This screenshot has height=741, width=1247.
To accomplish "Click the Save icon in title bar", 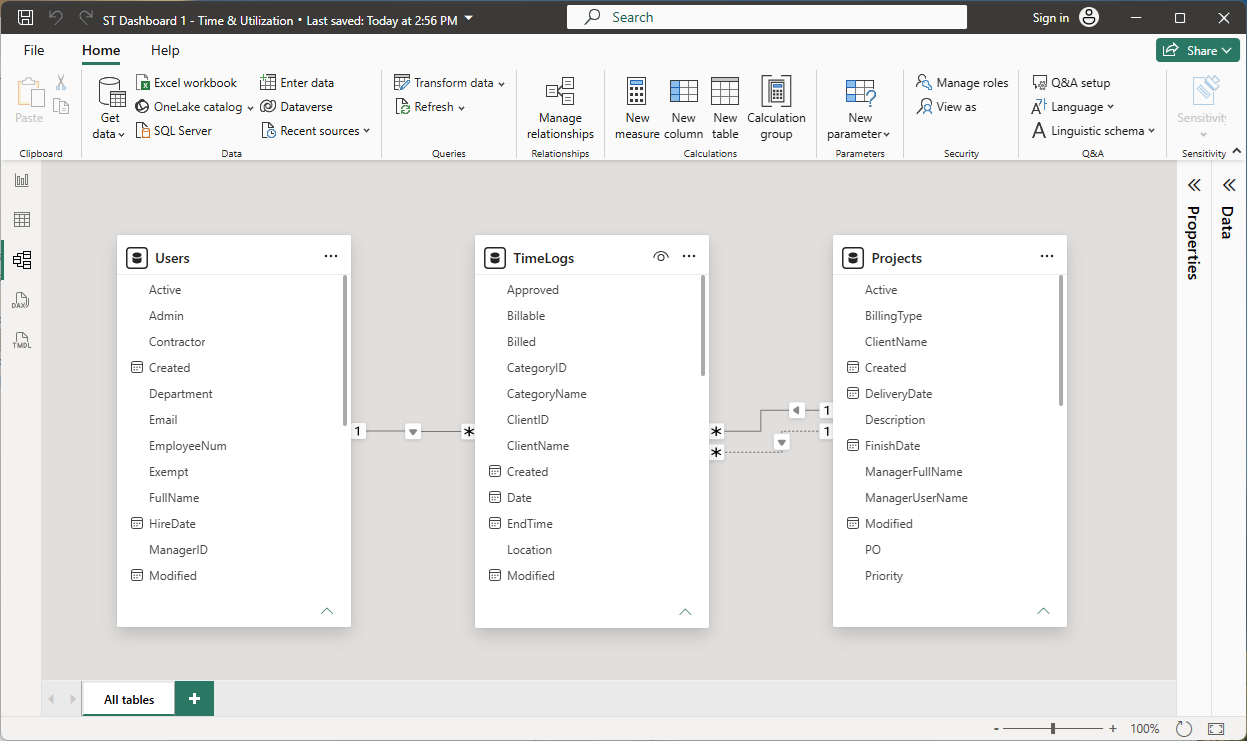I will click(26, 18).
